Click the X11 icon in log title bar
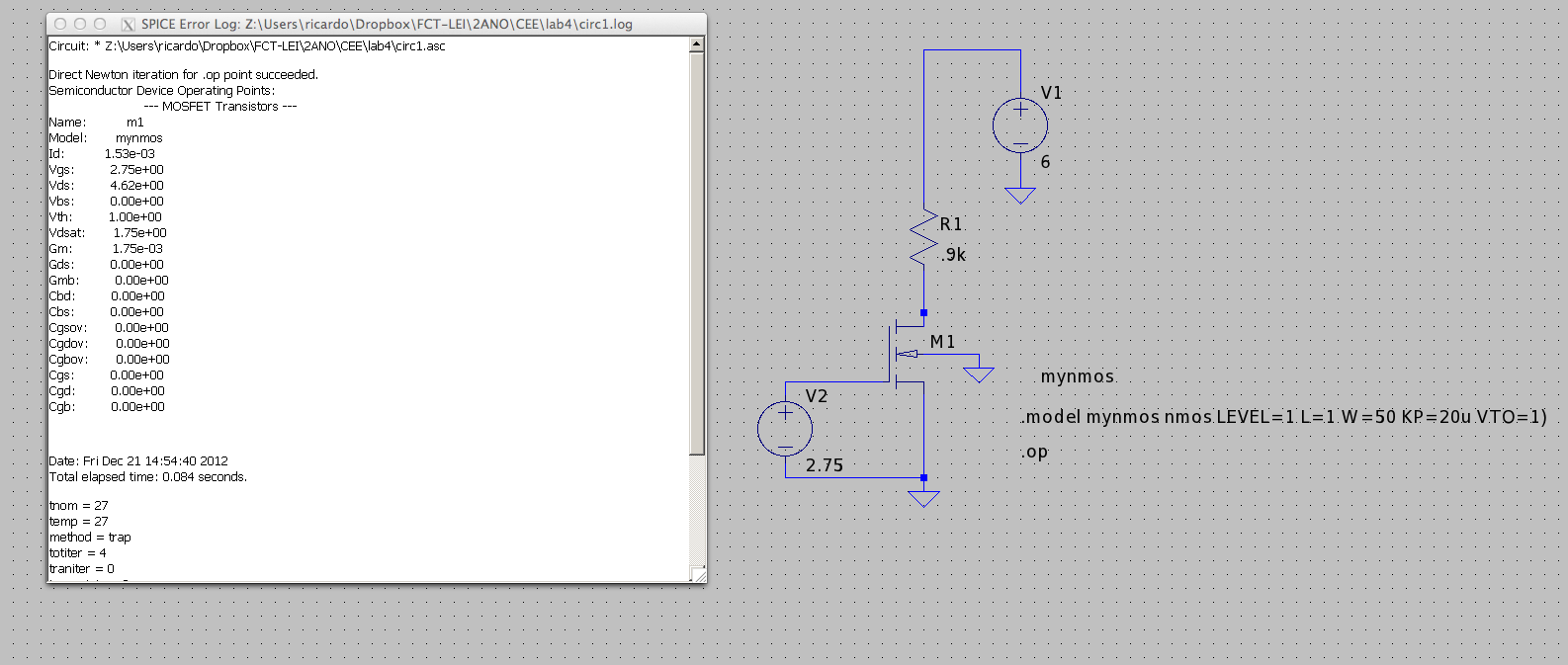This screenshot has height=665, width=1568. click(128, 24)
